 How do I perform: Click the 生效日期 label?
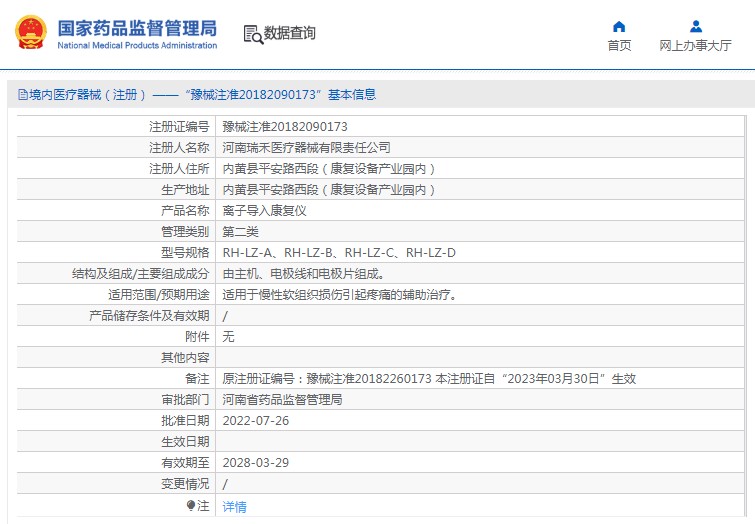185,441
